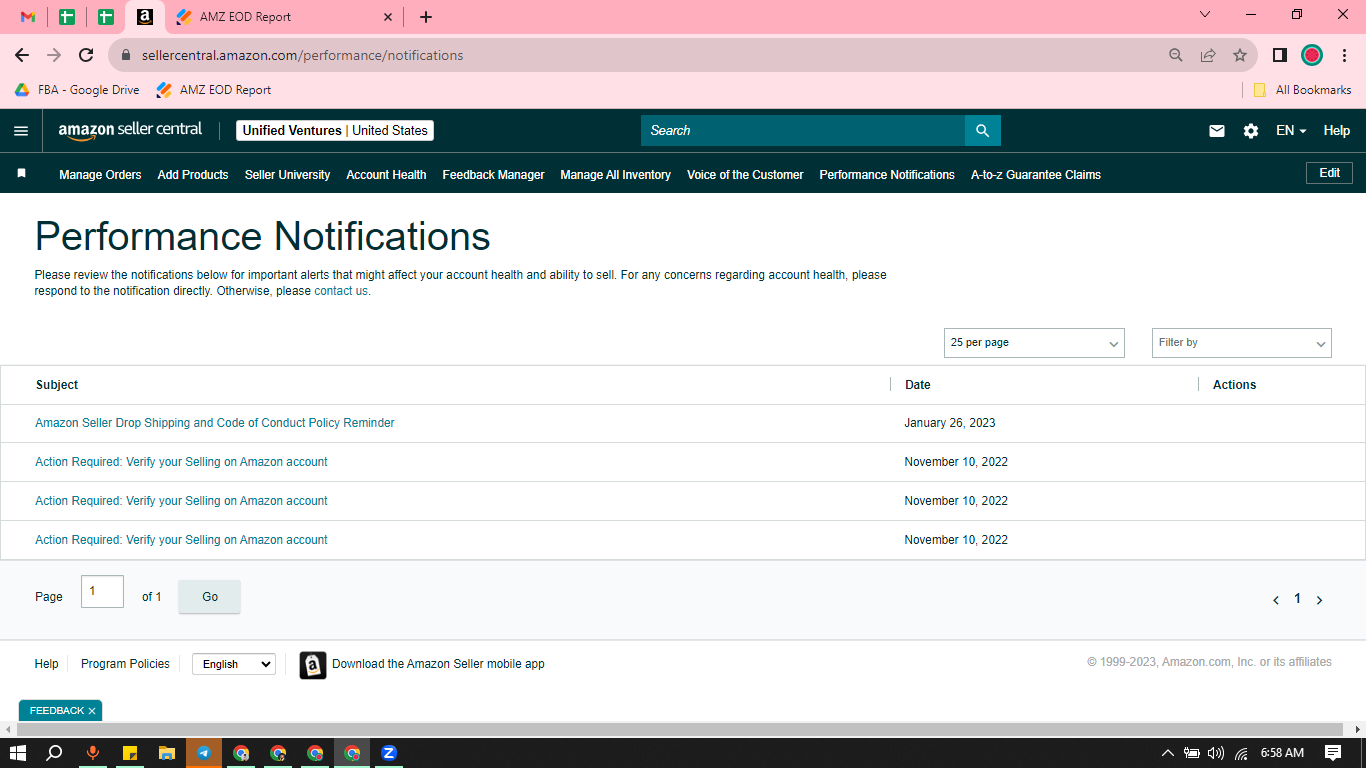Select page 1 in pagination
This screenshot has height=768, width=1366.
pyautogui.click(x=1297, y=599)
